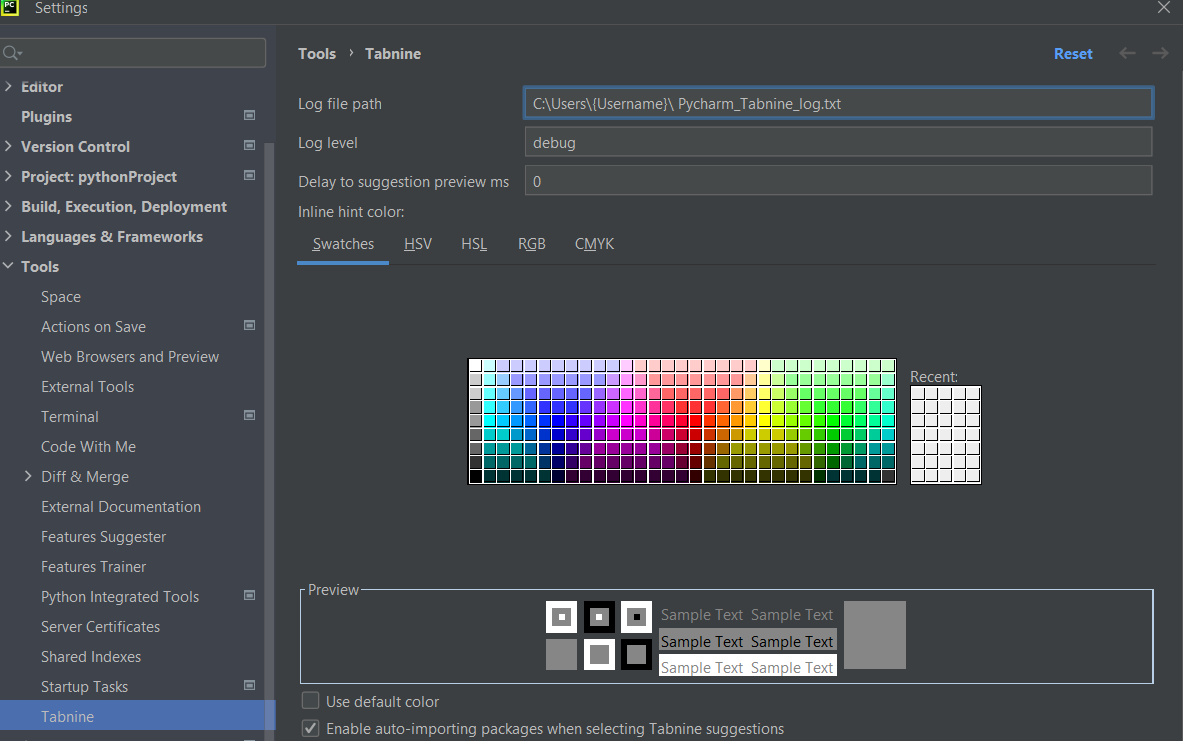Expand Build, Execution, Deployment section
This screenshot has height=741, width=1183.
pyautogui.click(x=8, y=207)
